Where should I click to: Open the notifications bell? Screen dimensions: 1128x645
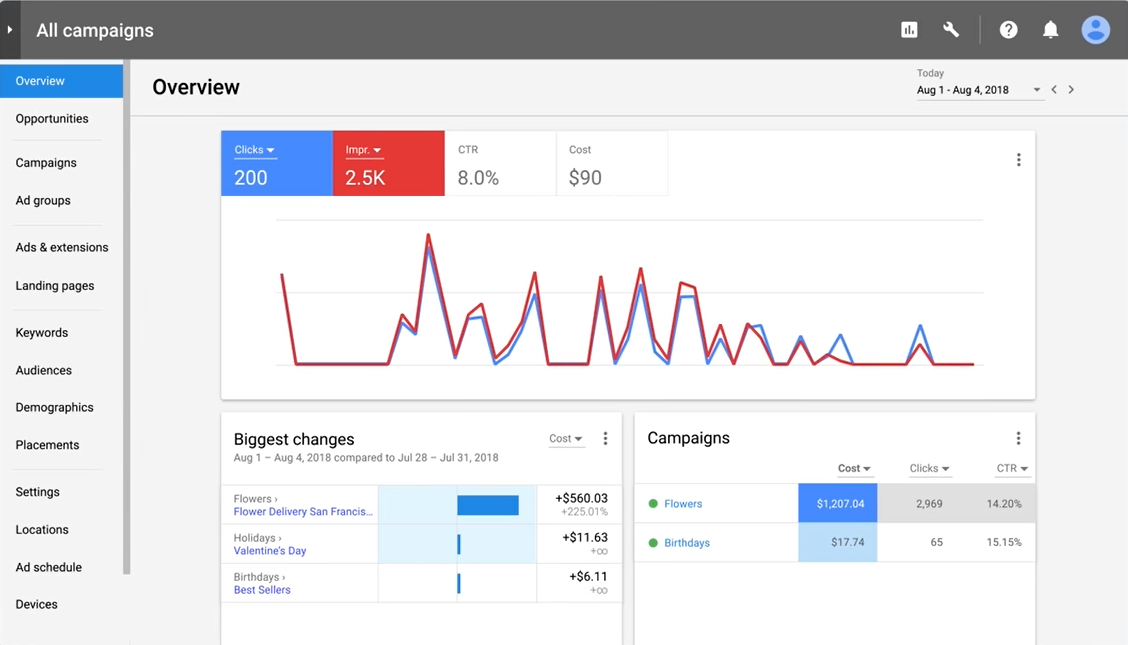pos(1050,29)
